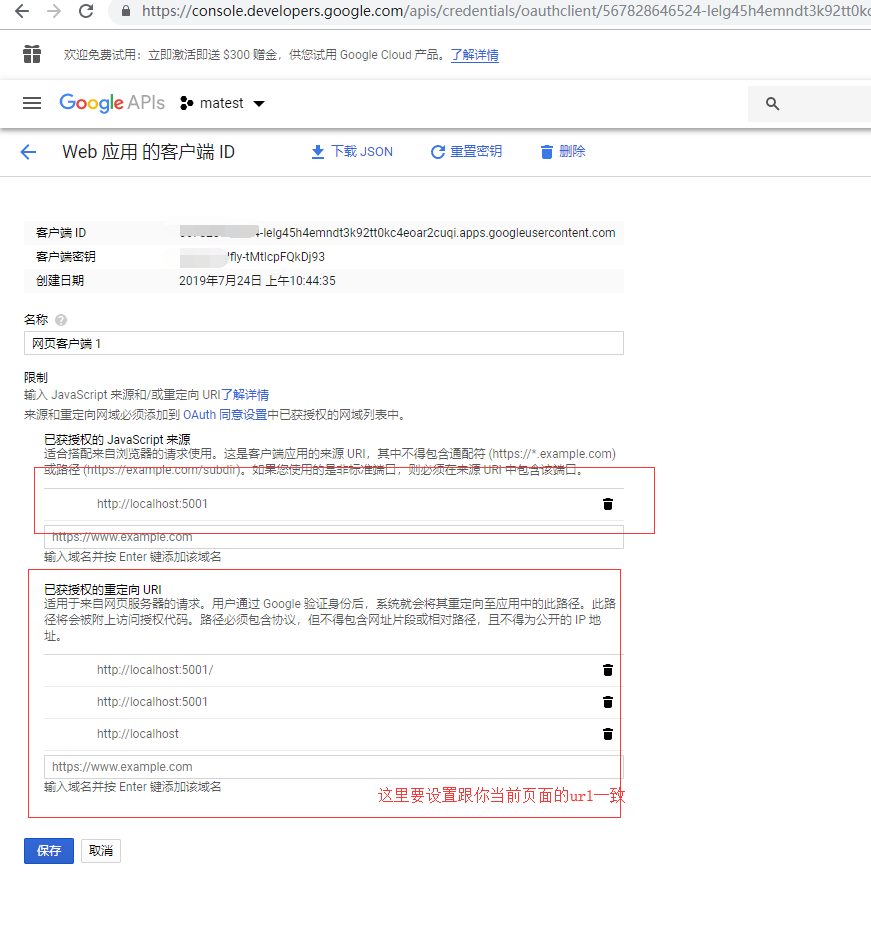
Task: Click the JavaScript origin http://localhost:5001 text
Action: [x=153, y=504]
